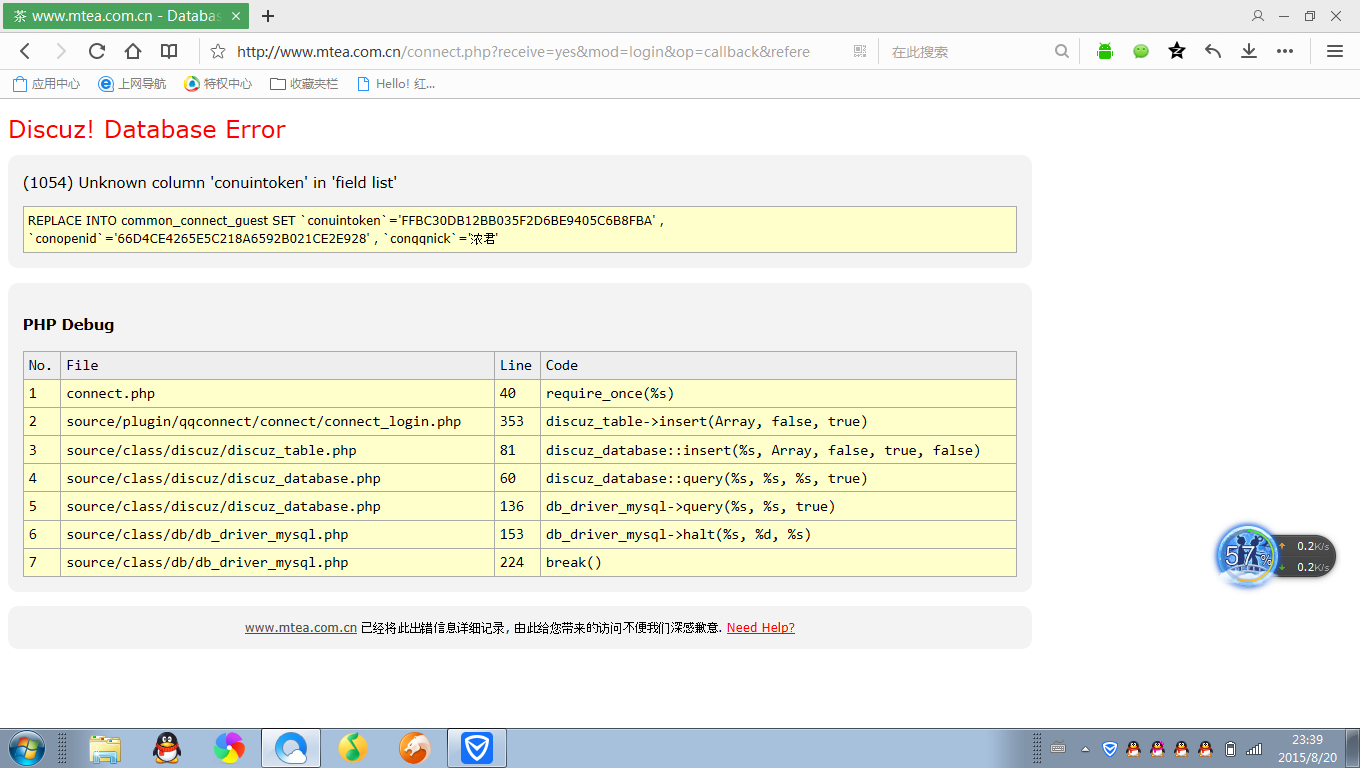Open the blue shield PC Manager taskbar app
Screen dimensions: 1360x768
pyautogui.click(x=477, y=748)
